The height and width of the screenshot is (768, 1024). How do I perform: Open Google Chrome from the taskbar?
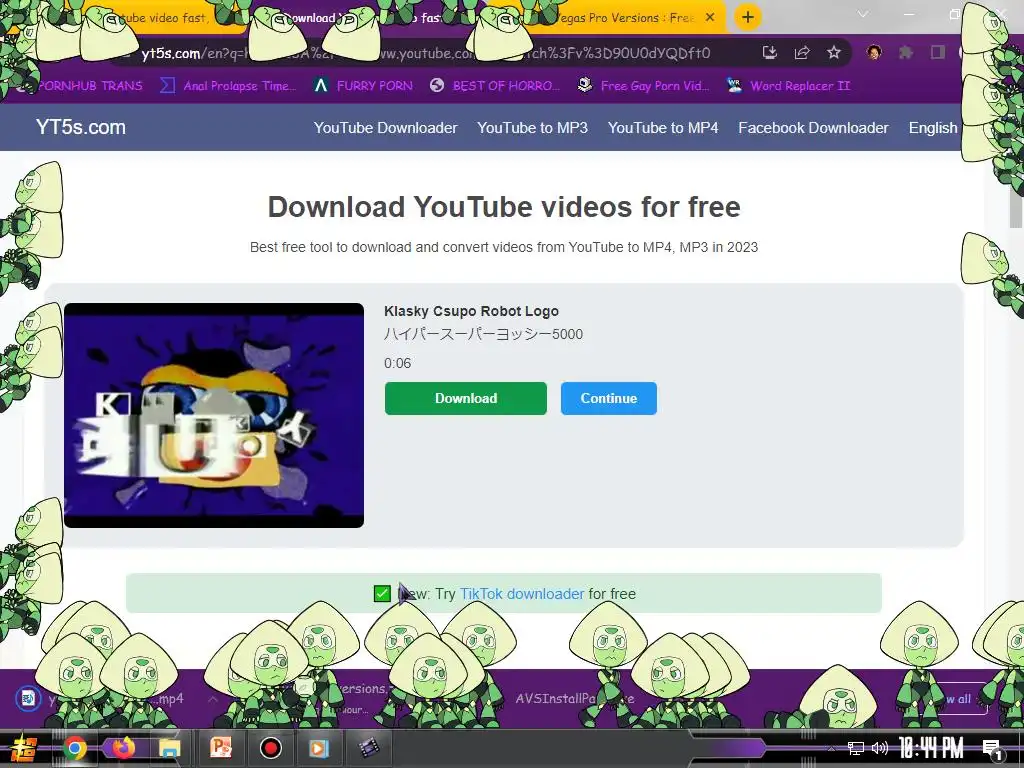(75, 748)
